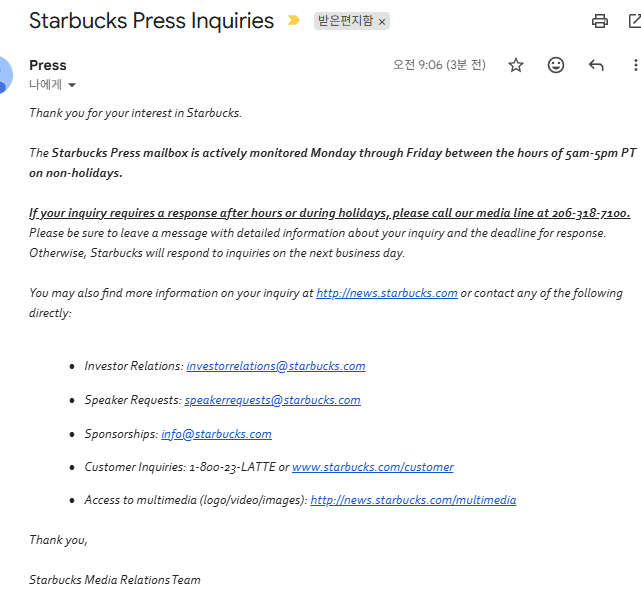Click the sender avatar picture
The image size is (641, 609).
pos(6,75)
